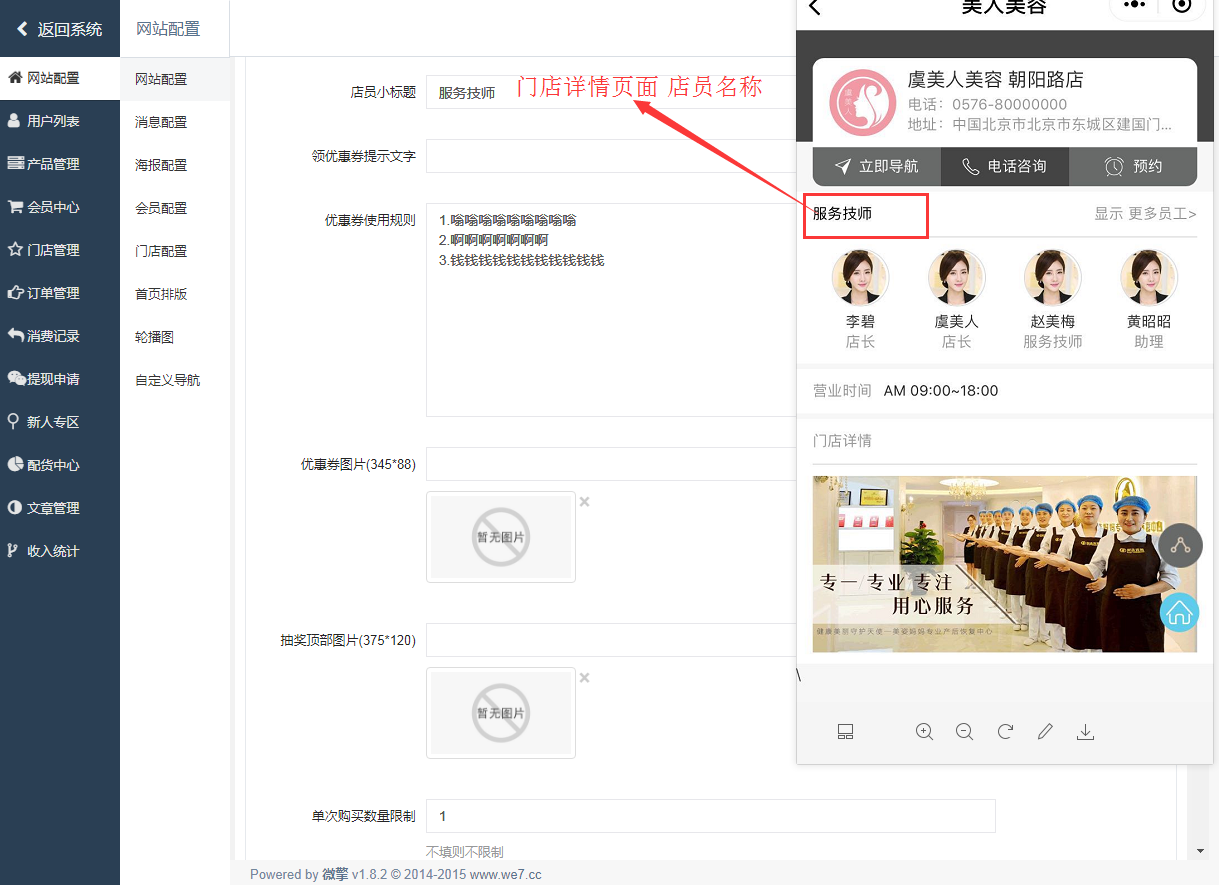Open 收入统计 in the sidebar

[x=60, y=551]
